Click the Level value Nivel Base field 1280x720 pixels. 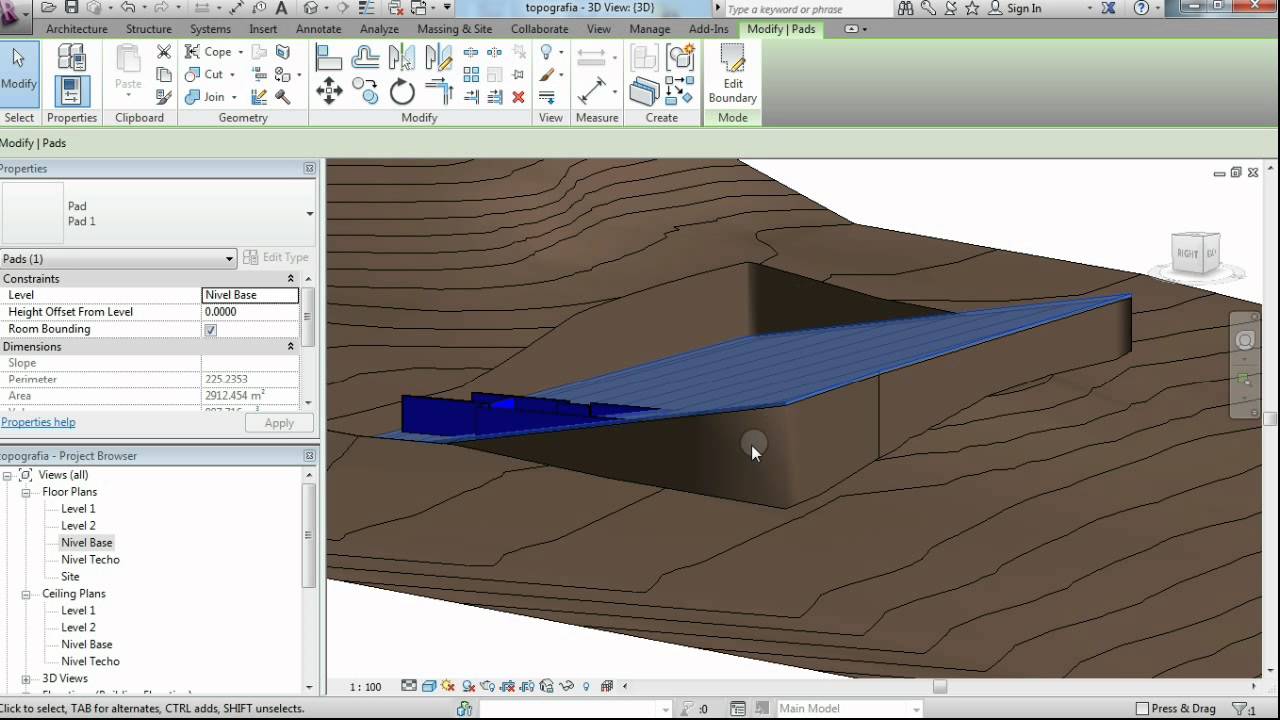coord(250,295)
